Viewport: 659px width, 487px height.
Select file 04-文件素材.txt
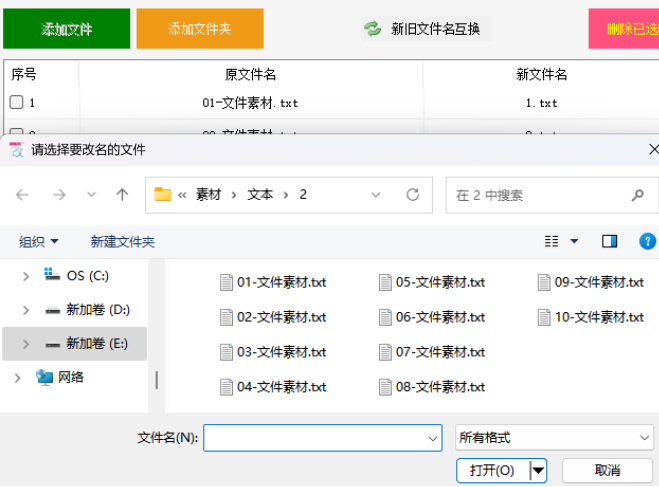pyautogui.click(x=273, y=387)
